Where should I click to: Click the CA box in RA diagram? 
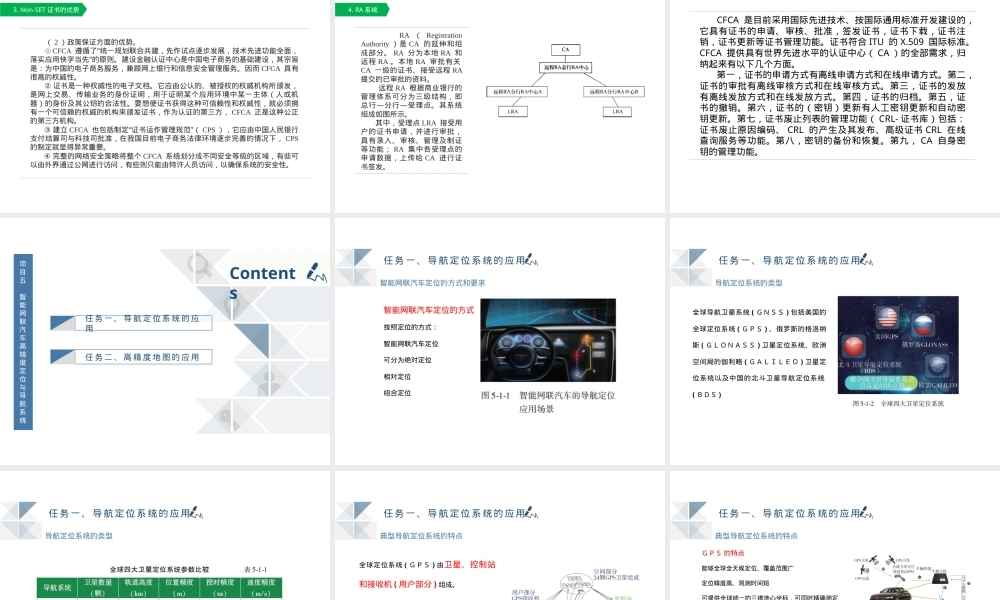point(565,49)
